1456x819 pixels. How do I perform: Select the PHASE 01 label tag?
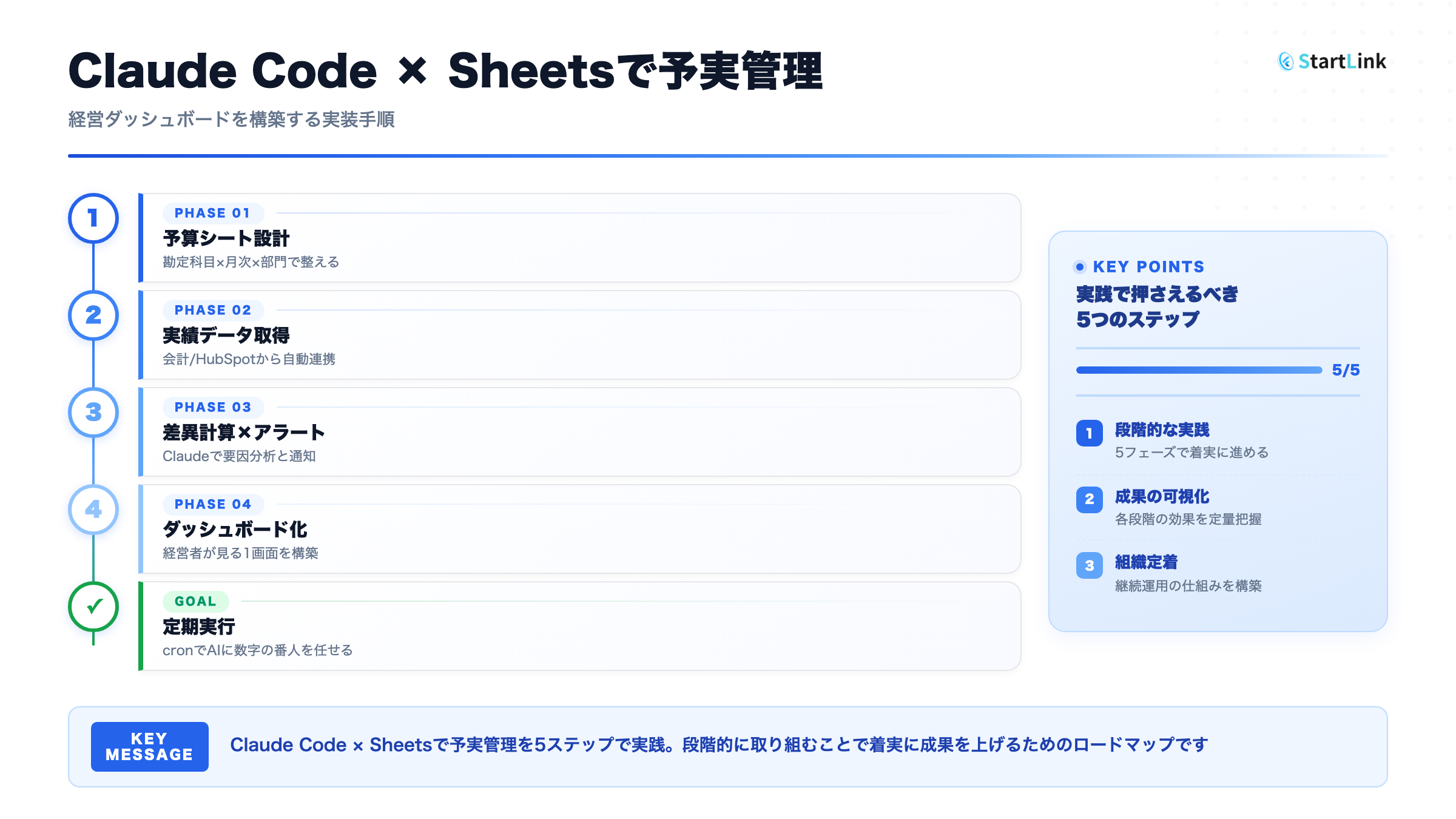pyautogui.click(x=212, y=214)
